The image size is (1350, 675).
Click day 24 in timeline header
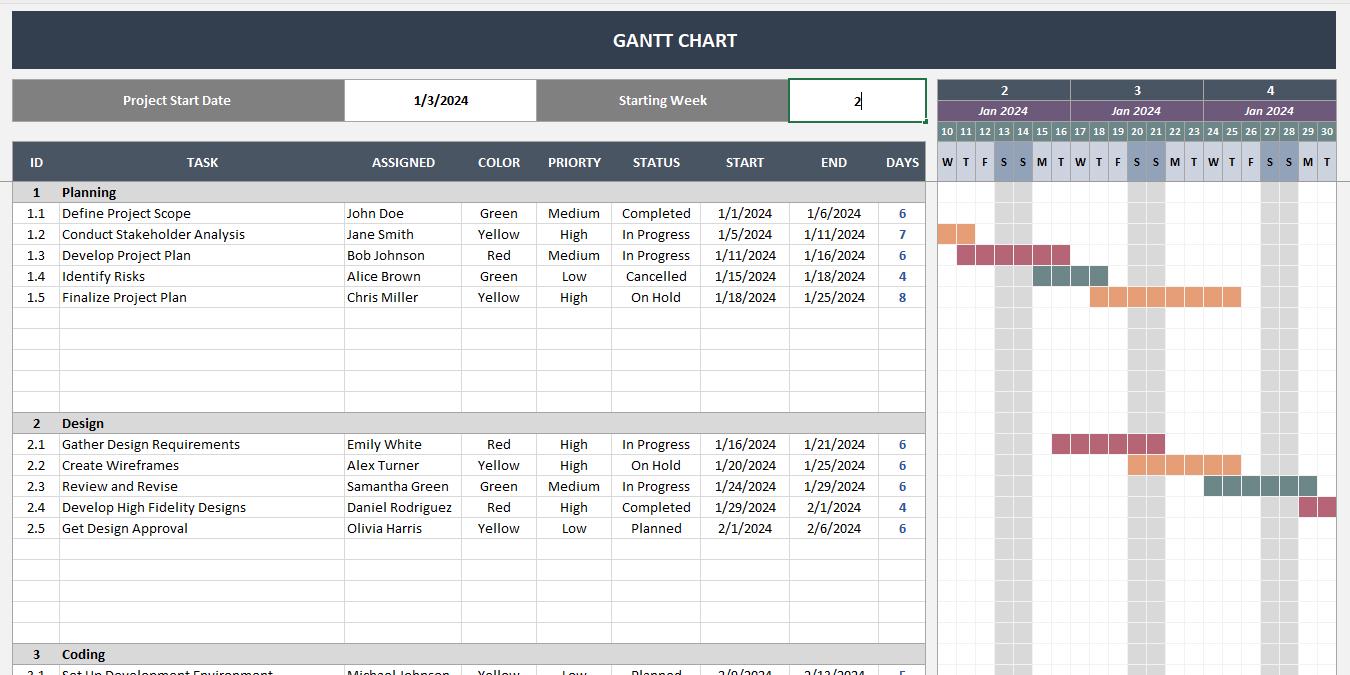(1213, 131)
